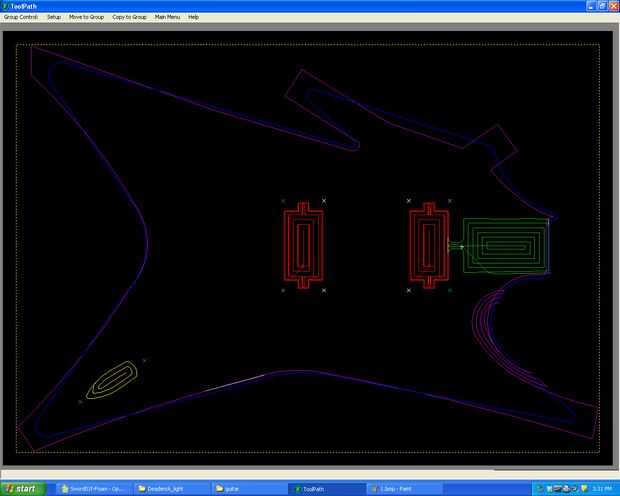Click the white X marker top-right of left pickup
Screen dimensions: 620x496
324,201
